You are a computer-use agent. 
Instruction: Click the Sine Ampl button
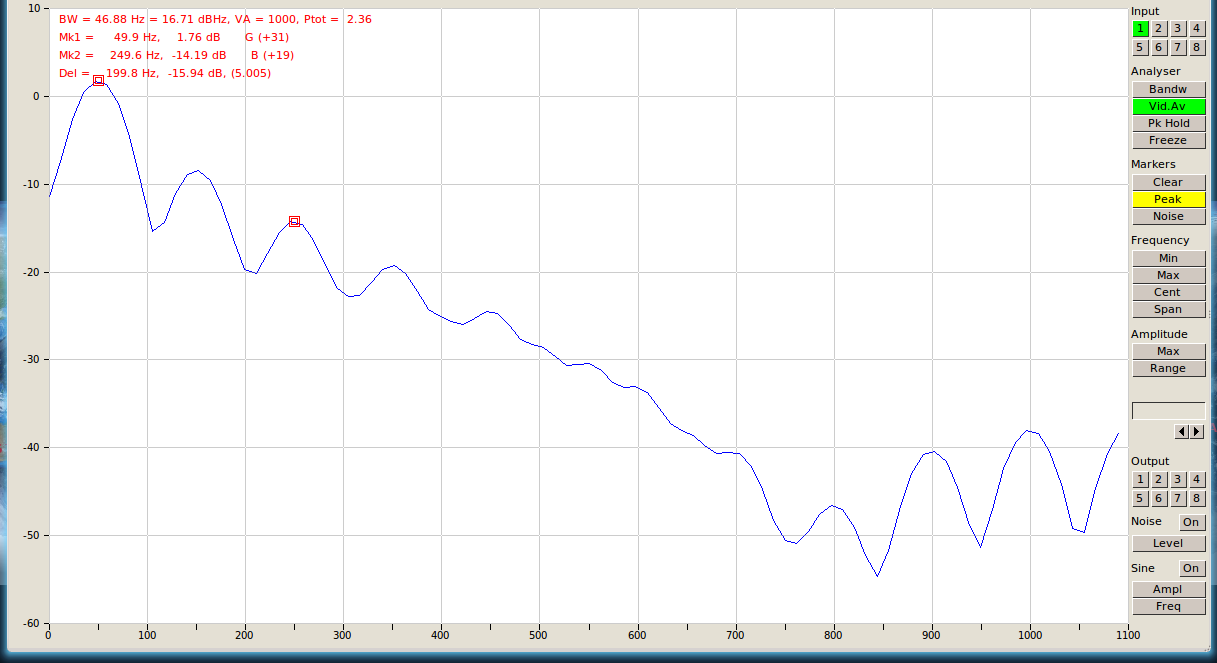[x=1168, y=590]
